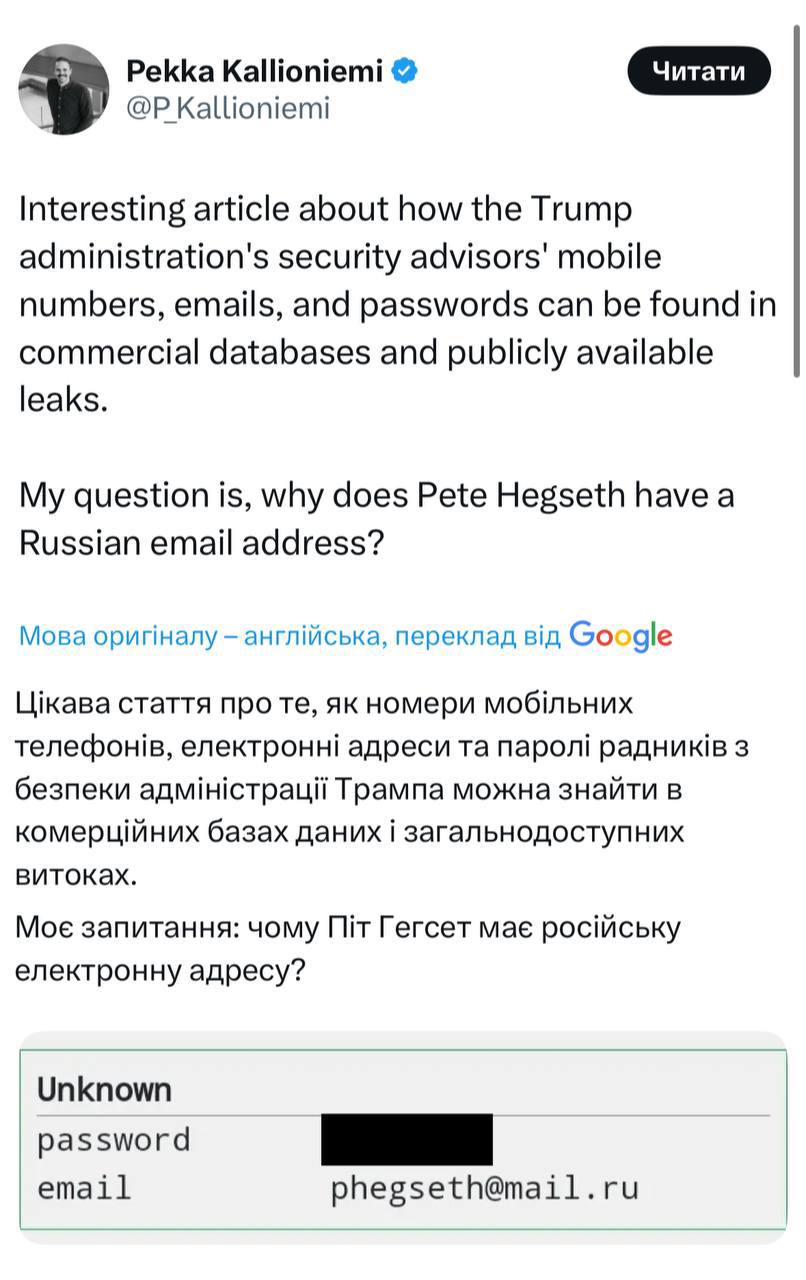The width and height of the screenshot is (806, 1280).
Task: Click the Google logo in translation note
Action: (620, 635)
